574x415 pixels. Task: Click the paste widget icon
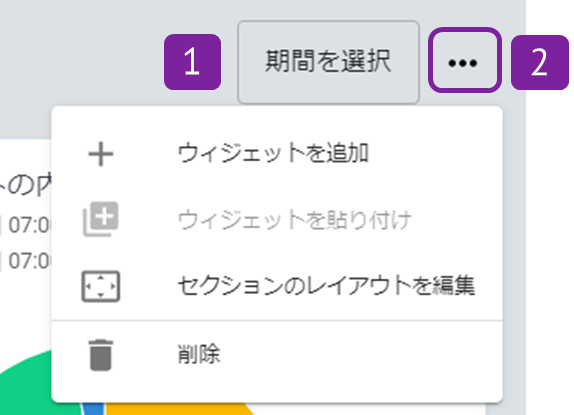101,219
